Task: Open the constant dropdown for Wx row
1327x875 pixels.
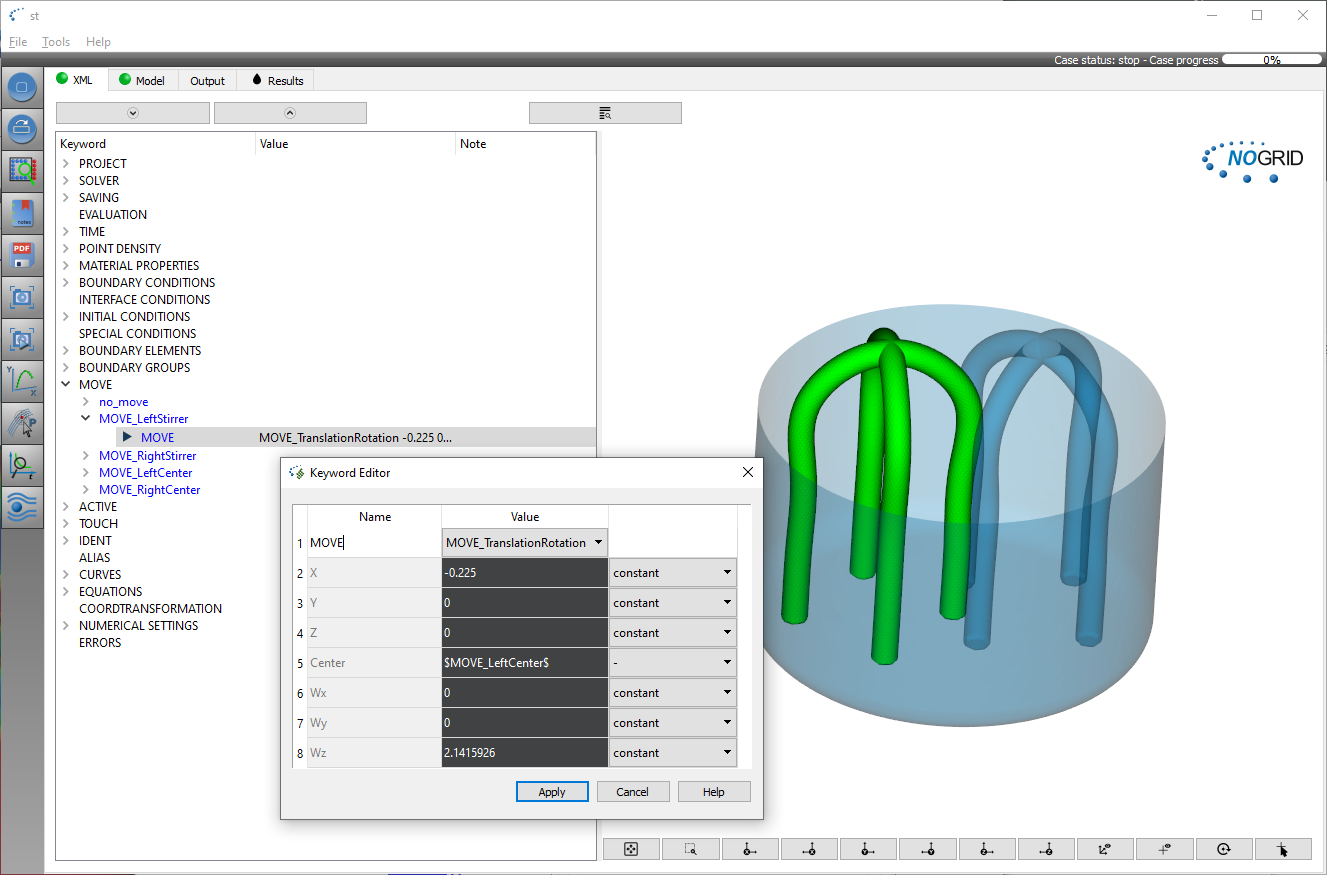Action: coord(673,693)
